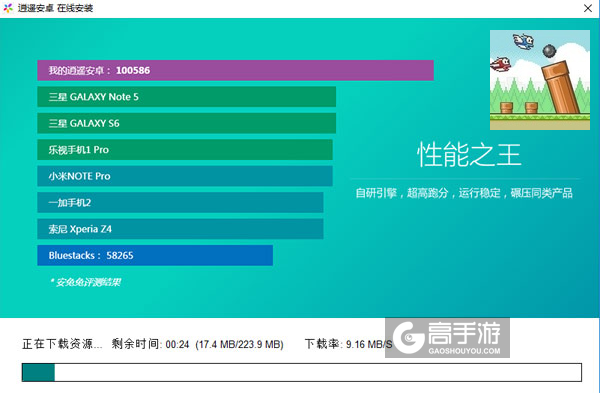Click the remaining time 00:24 value
This screenshot has height=393, width=600.
pyautogui.click(x=177, y=345)
